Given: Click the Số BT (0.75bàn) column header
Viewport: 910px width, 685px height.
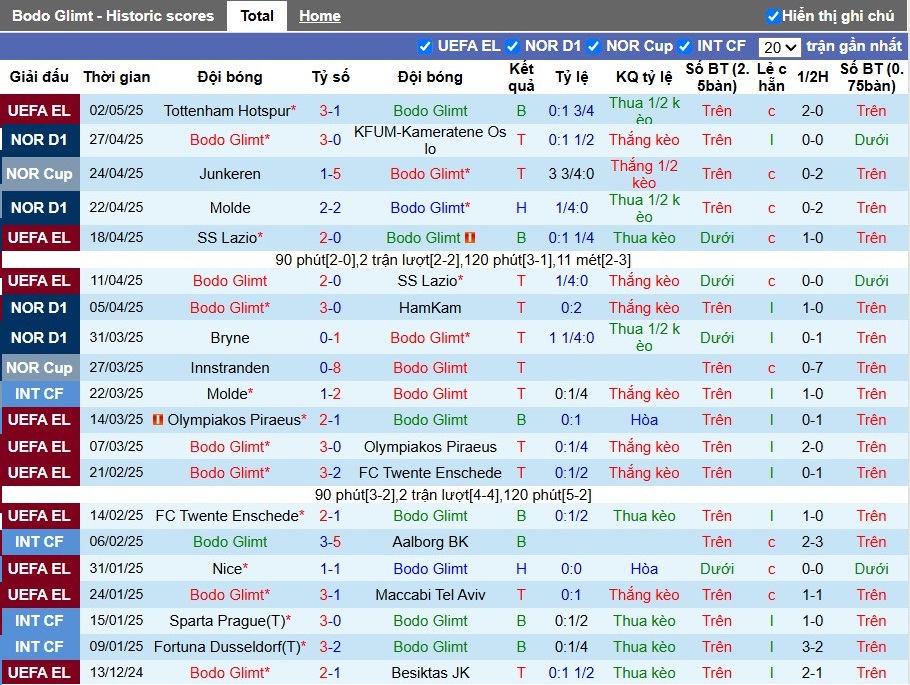Looking at the screenshot, I should pyautogui.click(x=872, y=77).
